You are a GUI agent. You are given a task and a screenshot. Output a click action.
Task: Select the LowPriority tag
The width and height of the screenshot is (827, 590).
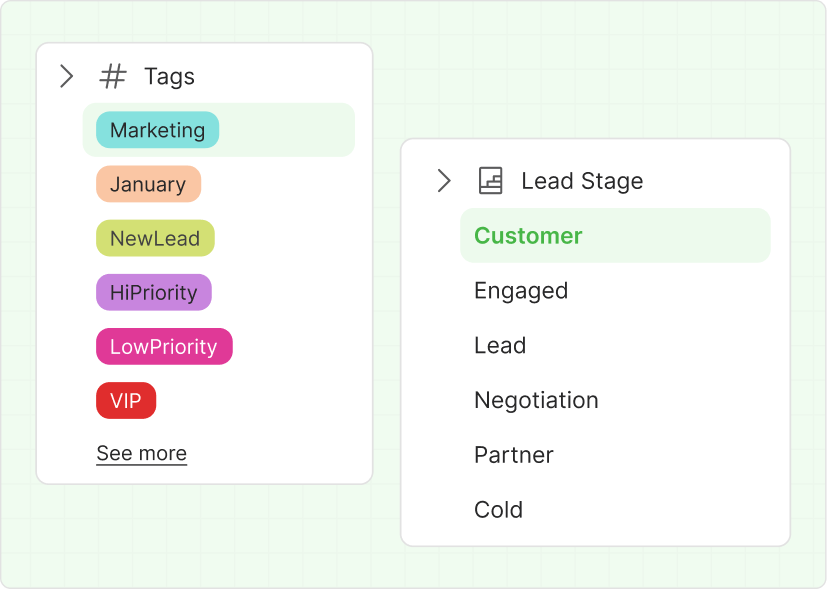coord(164,347)
